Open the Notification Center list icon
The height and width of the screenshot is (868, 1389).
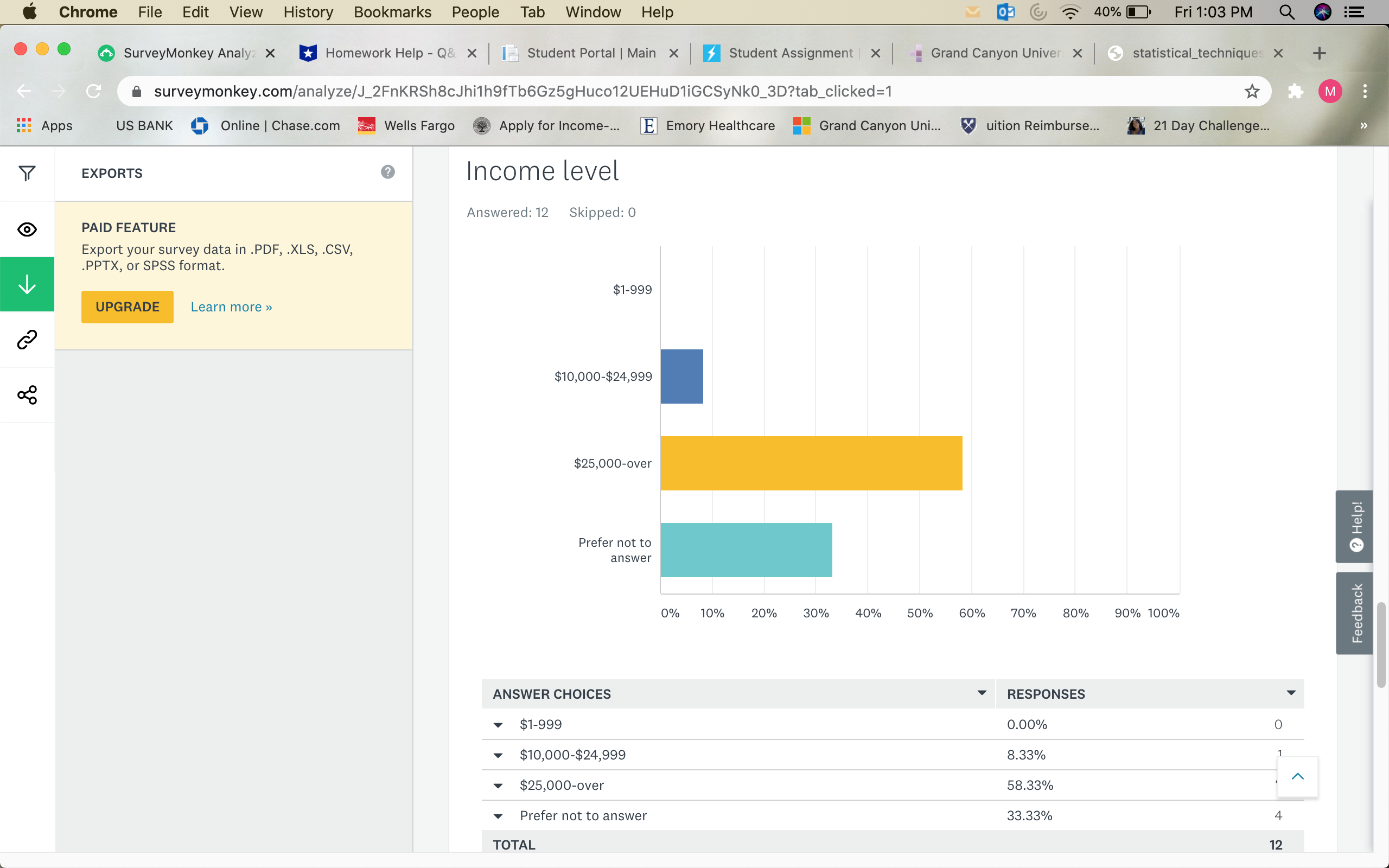pos(1354,12)
